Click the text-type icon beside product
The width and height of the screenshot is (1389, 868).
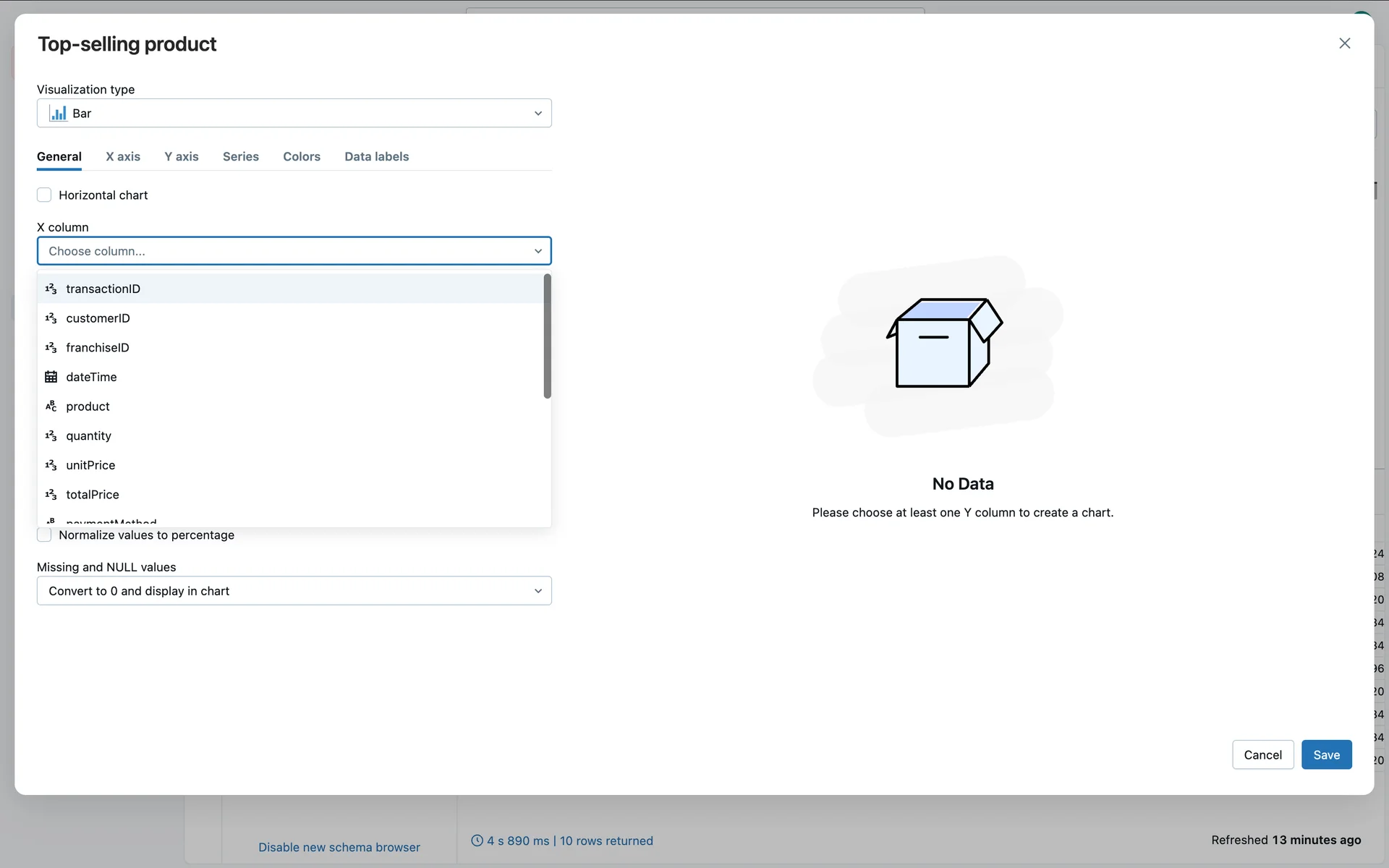(x=51, y=407)
